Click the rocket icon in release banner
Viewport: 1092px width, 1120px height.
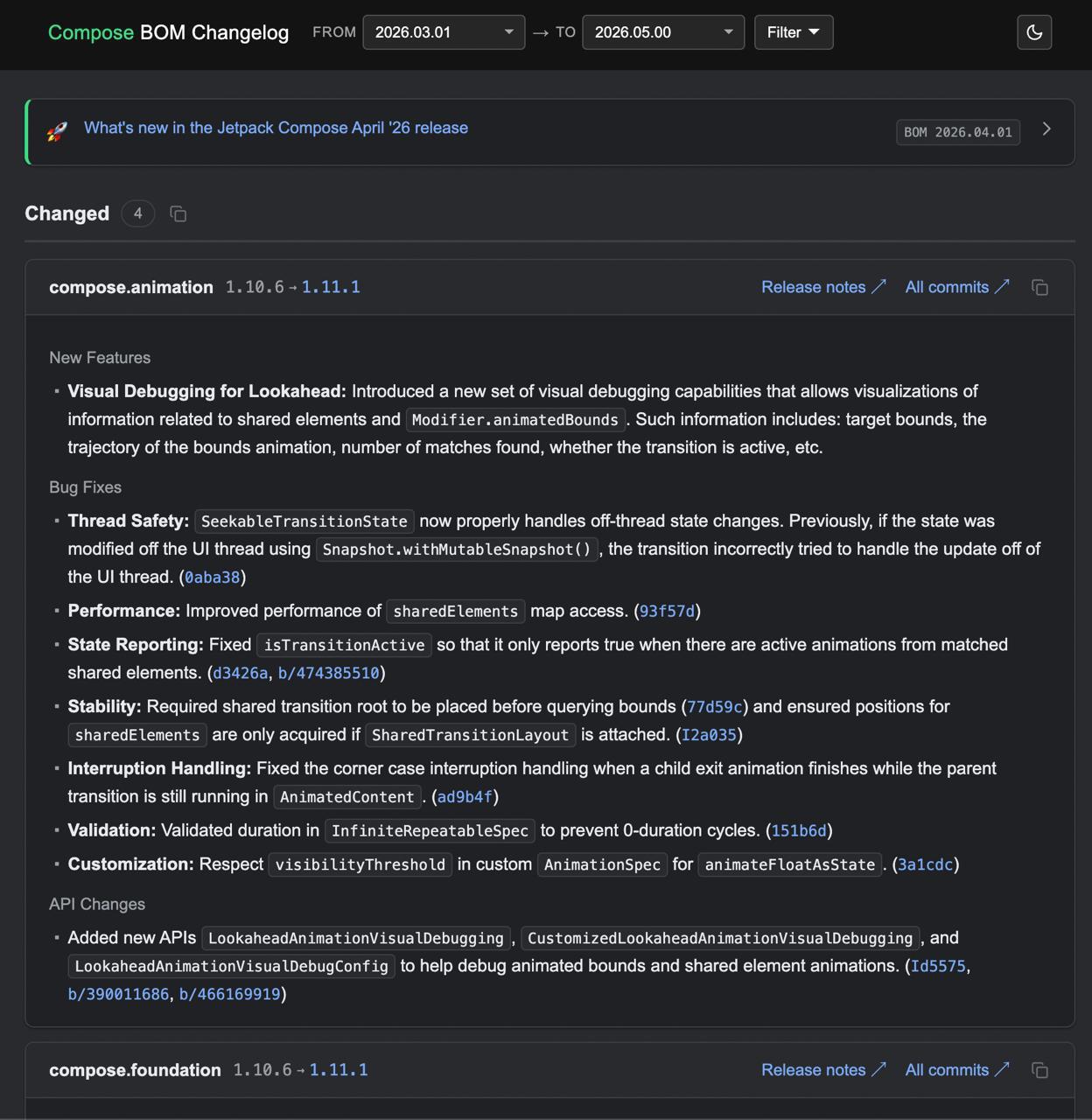[x=57, y=132]
